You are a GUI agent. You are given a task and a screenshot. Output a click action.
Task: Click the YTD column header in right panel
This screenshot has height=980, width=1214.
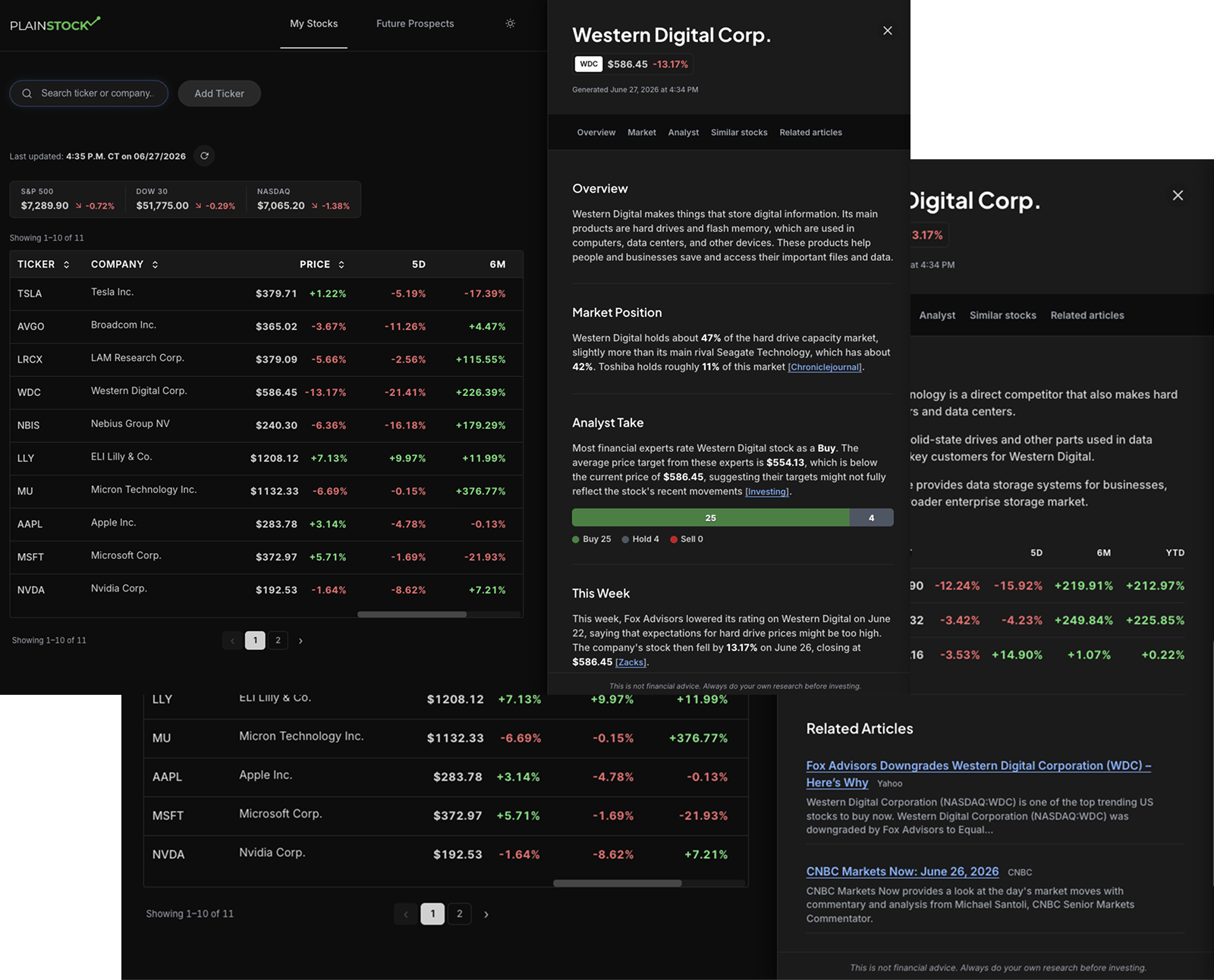1175,553
